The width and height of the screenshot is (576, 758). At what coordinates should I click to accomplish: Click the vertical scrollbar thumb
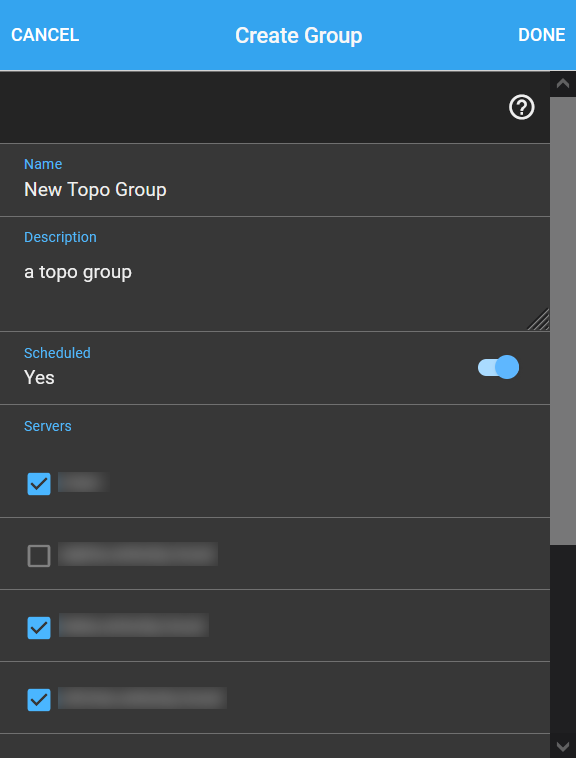coord(563,321)
